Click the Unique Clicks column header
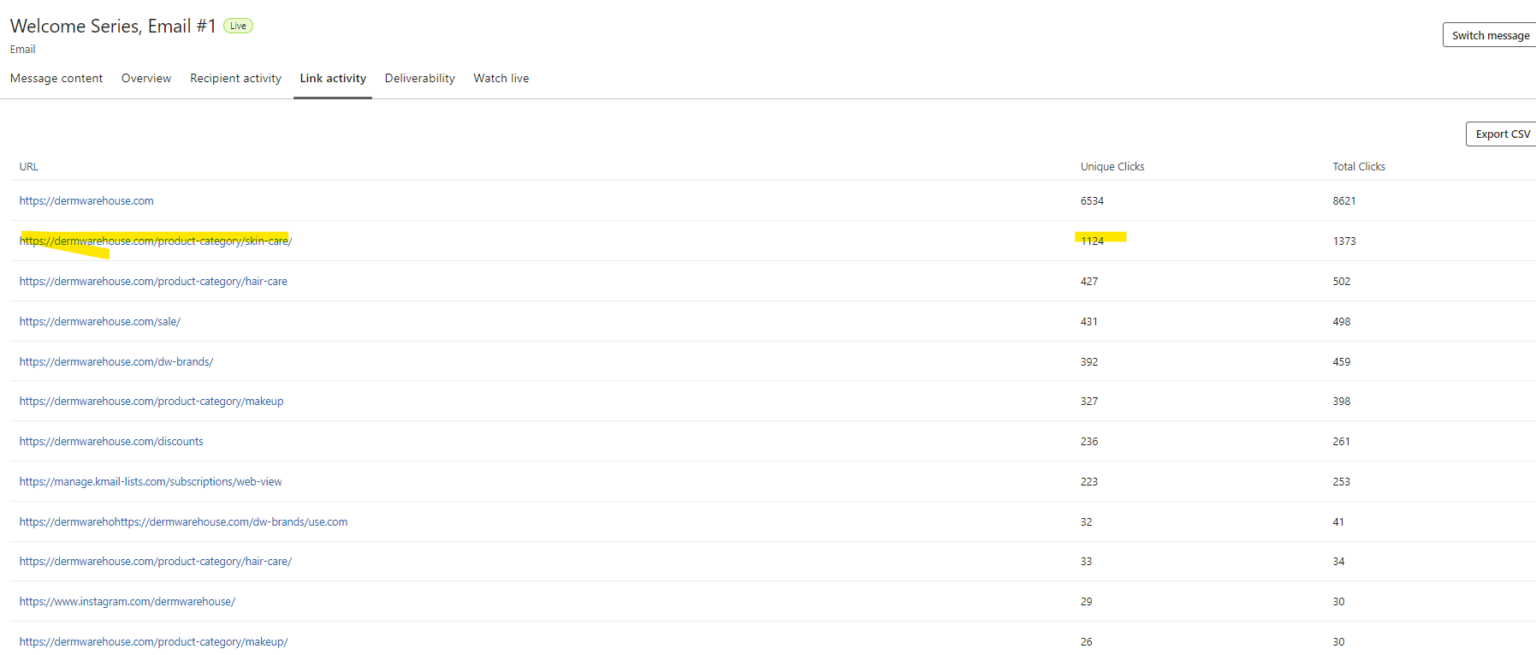1536x655 pixels. [x=1112, y=167]
